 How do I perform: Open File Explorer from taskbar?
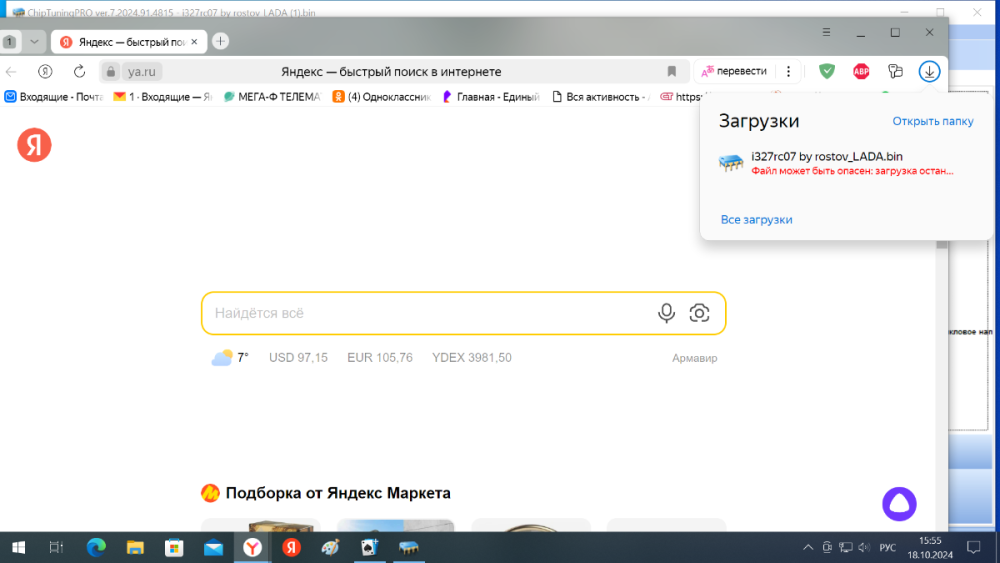click(135, 547)
